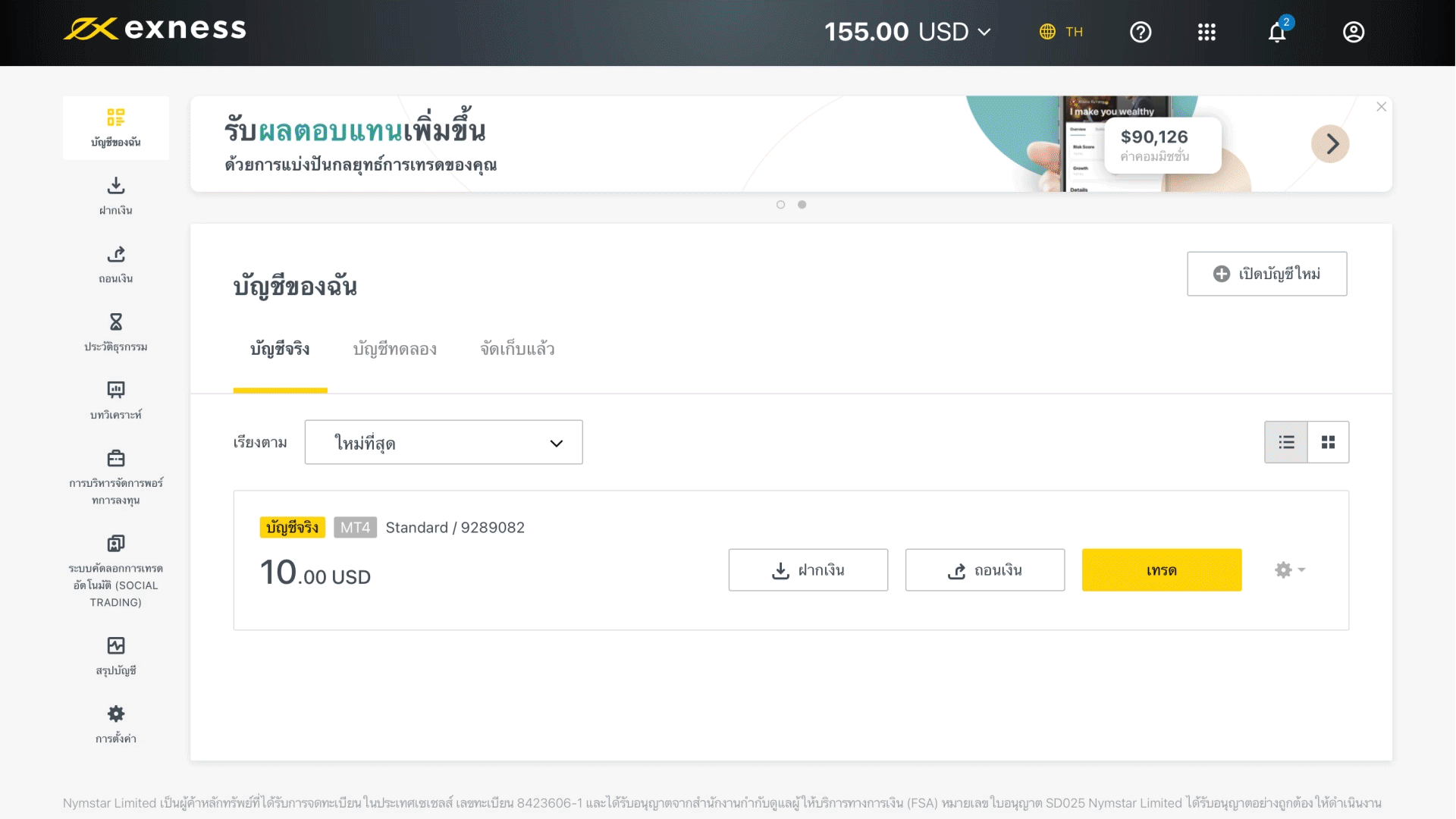Expand the 155.00 USD balance dropdown
1456x819 pixels.
(984, 33)
